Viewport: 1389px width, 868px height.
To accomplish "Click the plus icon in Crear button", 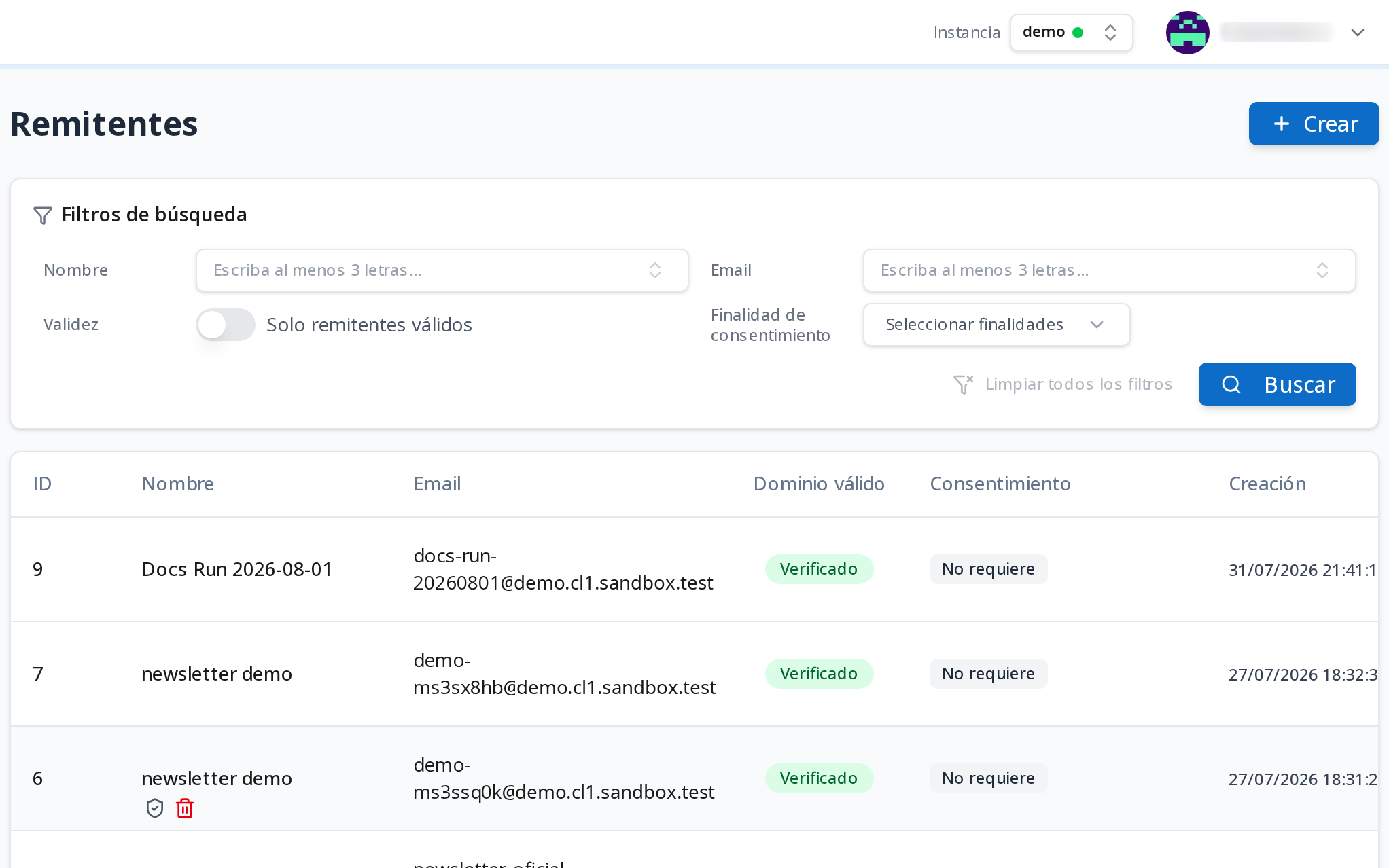I will (1282, 124).
